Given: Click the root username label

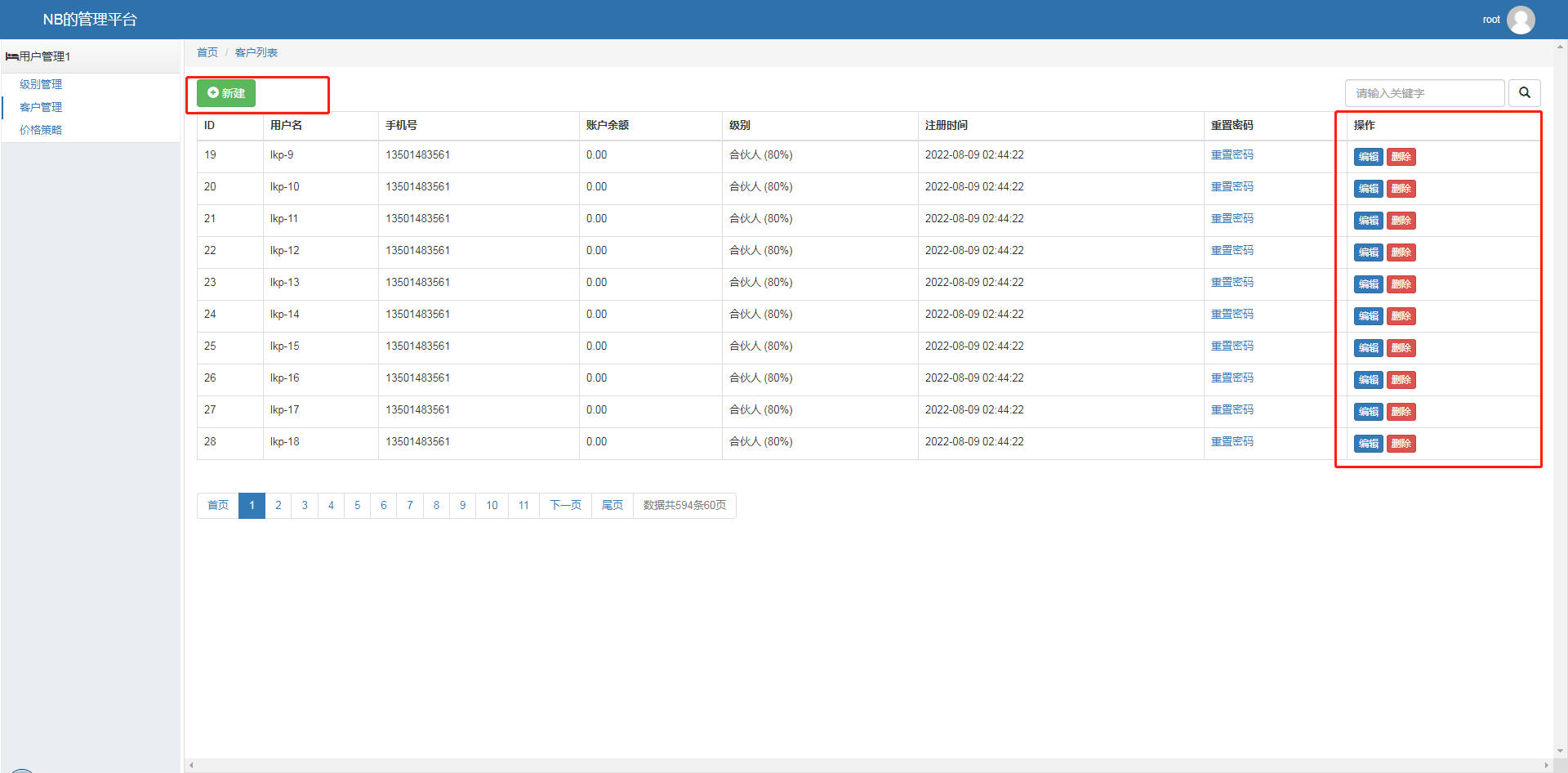Looking at the screenshot, I should pos(1491,20).
